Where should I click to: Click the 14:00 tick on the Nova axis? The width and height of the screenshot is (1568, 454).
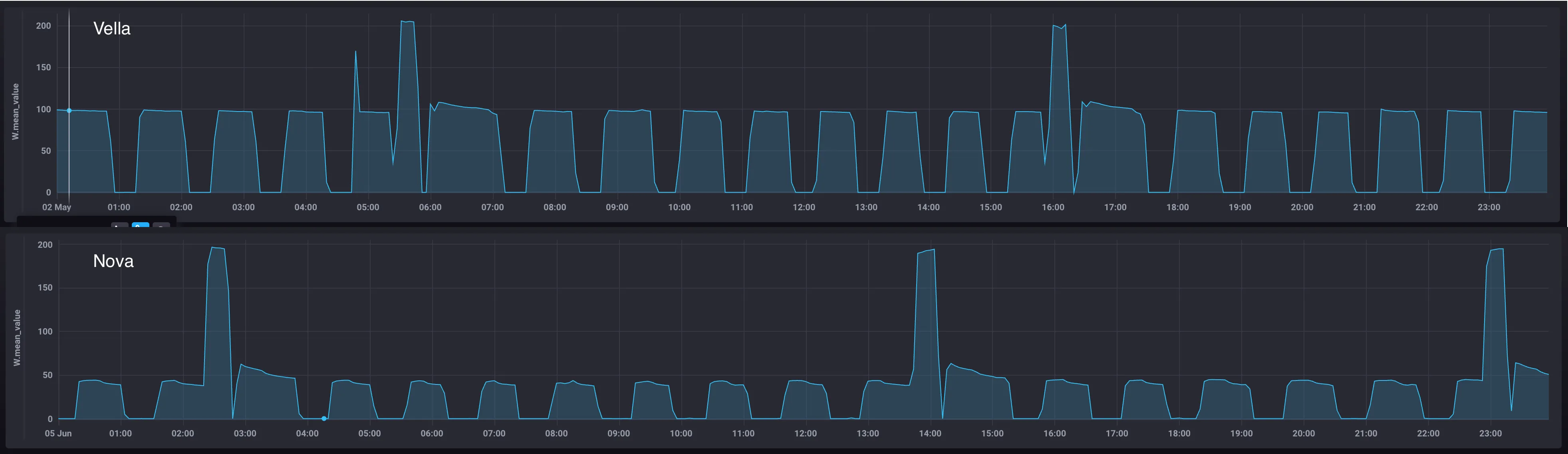[x=929, y=433]
